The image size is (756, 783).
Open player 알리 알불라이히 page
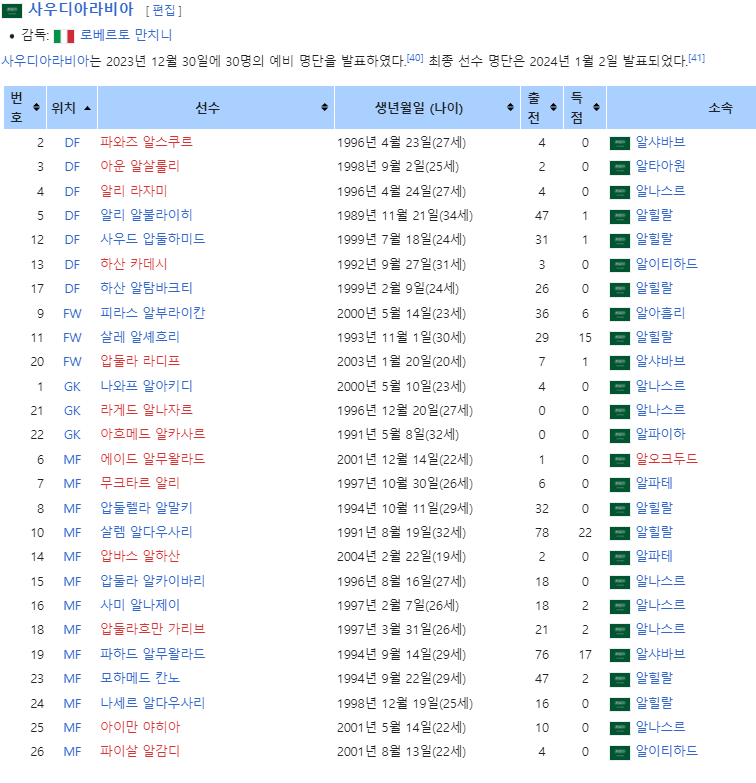pos(146,215)
